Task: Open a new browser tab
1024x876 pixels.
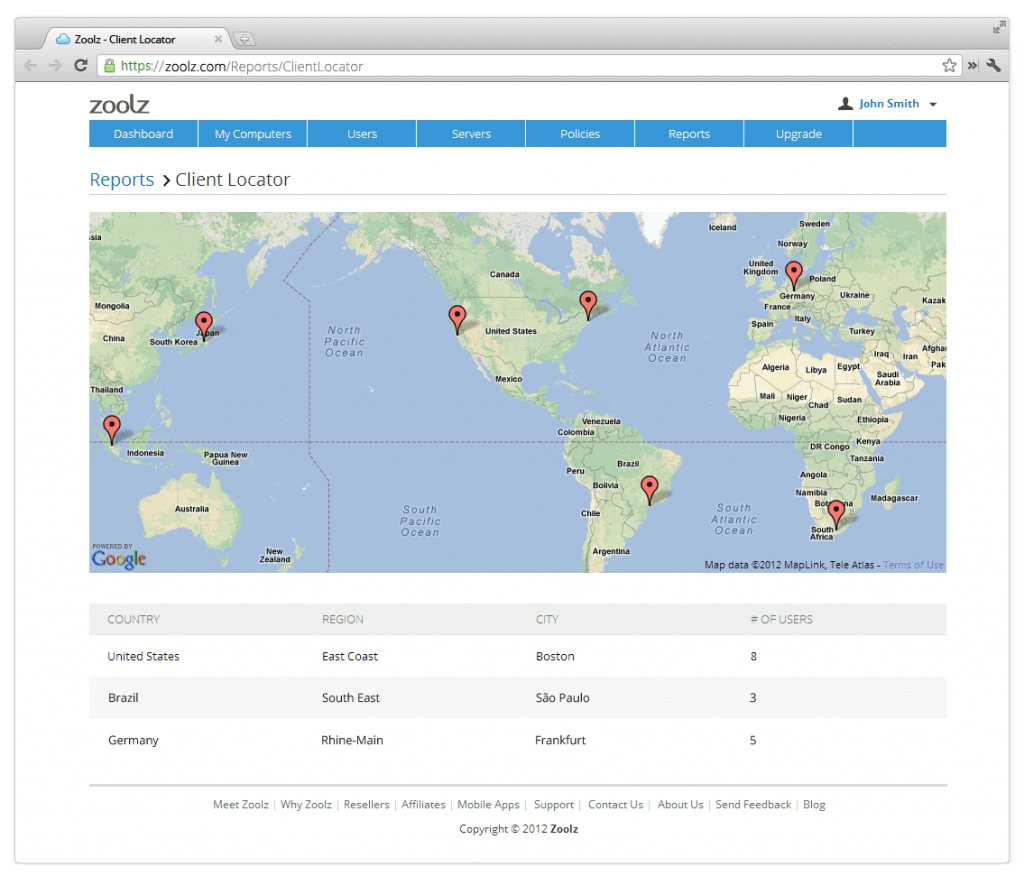Action: pyautogui.click(x=244, y=40)
